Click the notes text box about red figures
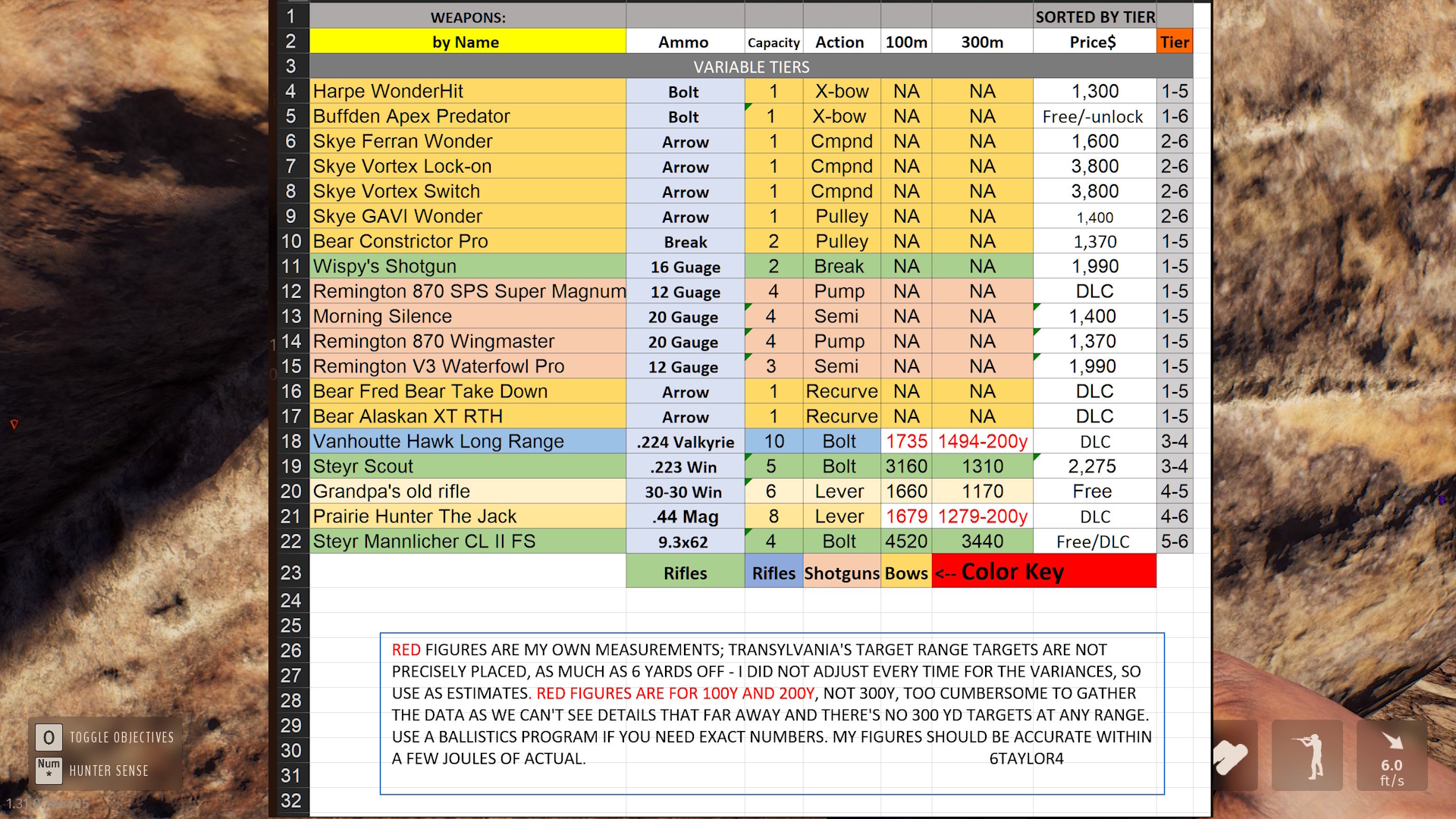The height and width of the screenshot is (819, 1456). pos(771,713)
